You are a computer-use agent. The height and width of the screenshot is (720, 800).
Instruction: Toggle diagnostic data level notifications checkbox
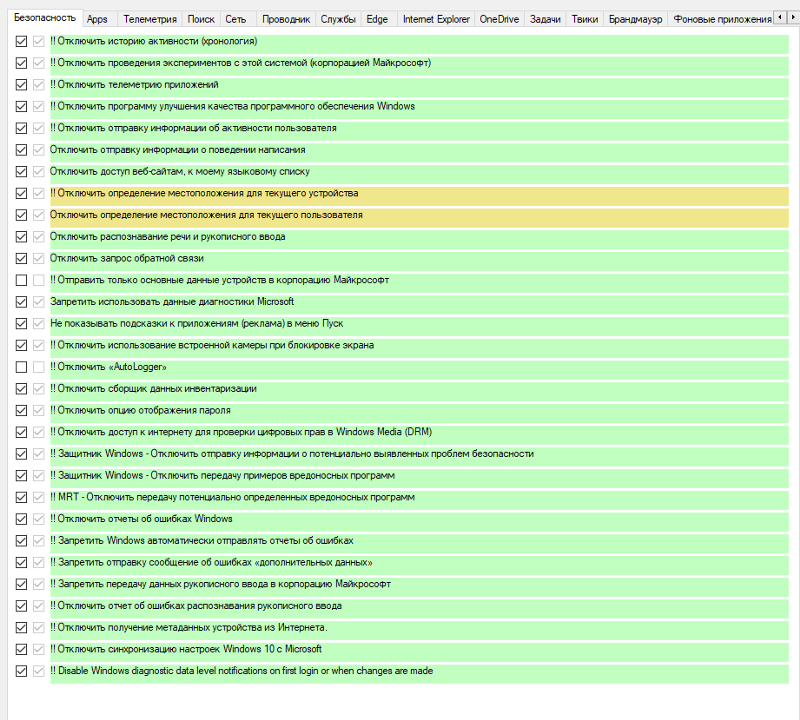[21, 671]
